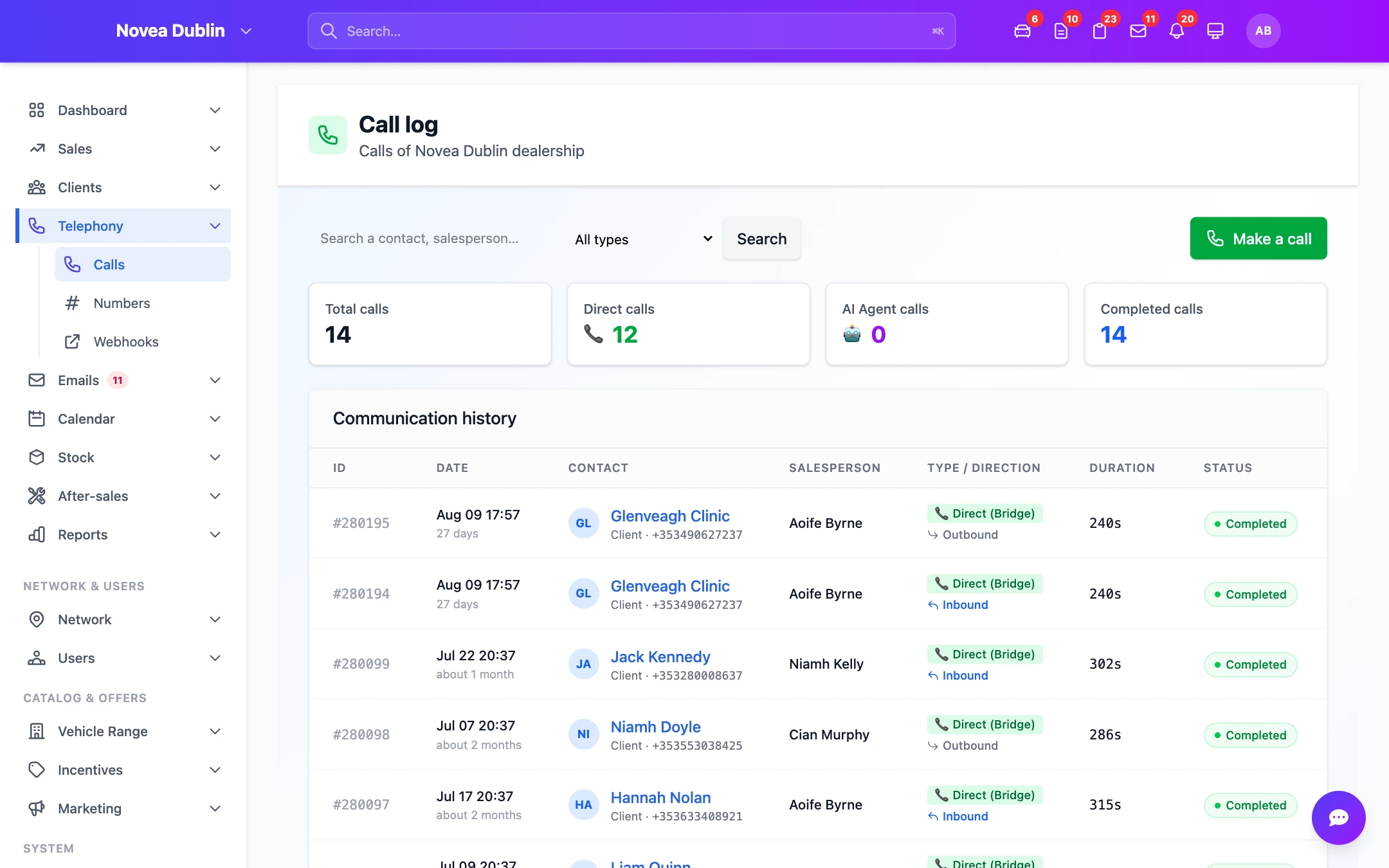Open Numbers in the Telephony submenu
Image resolution: width=1389 pixels, height=868 pixels.
143,303
